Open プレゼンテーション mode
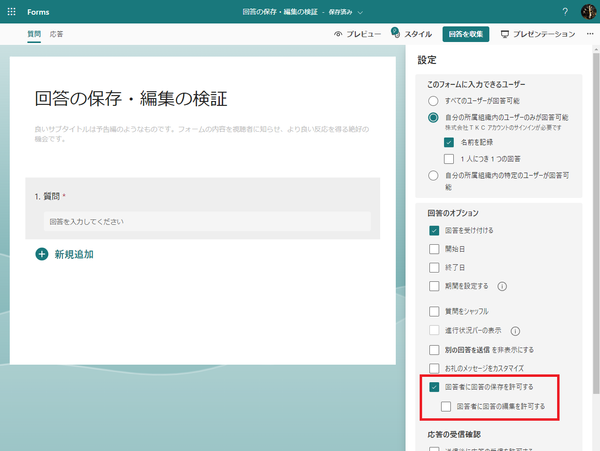The width and height of the screenshot is (600, 451). [x=538, y=34]
